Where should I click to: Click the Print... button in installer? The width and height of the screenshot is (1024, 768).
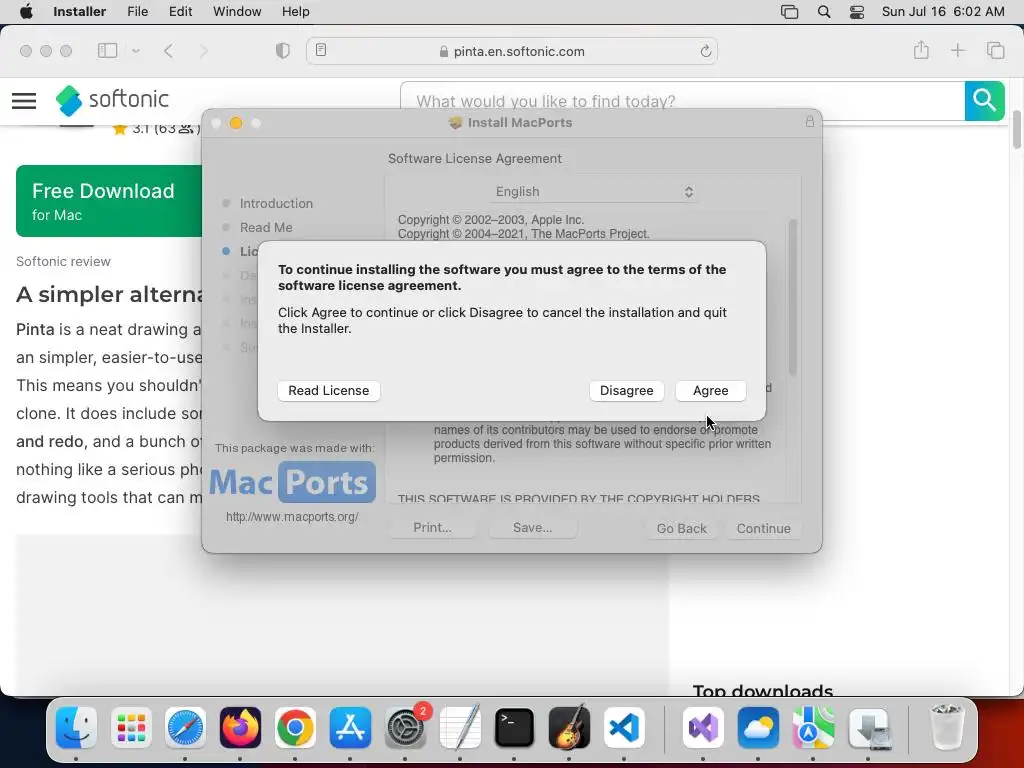432,528
